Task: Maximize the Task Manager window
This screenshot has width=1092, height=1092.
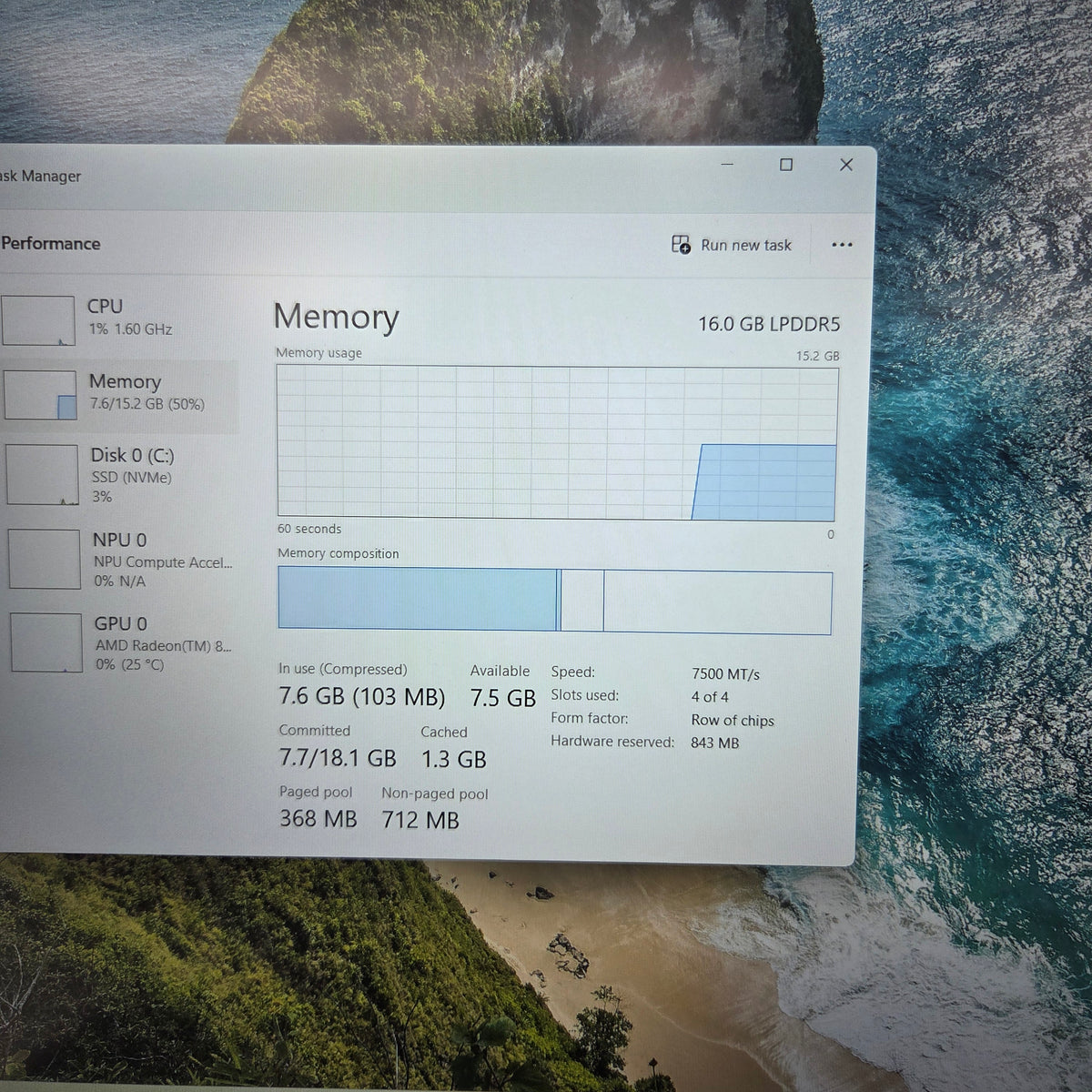Action: tap(786, 165)
